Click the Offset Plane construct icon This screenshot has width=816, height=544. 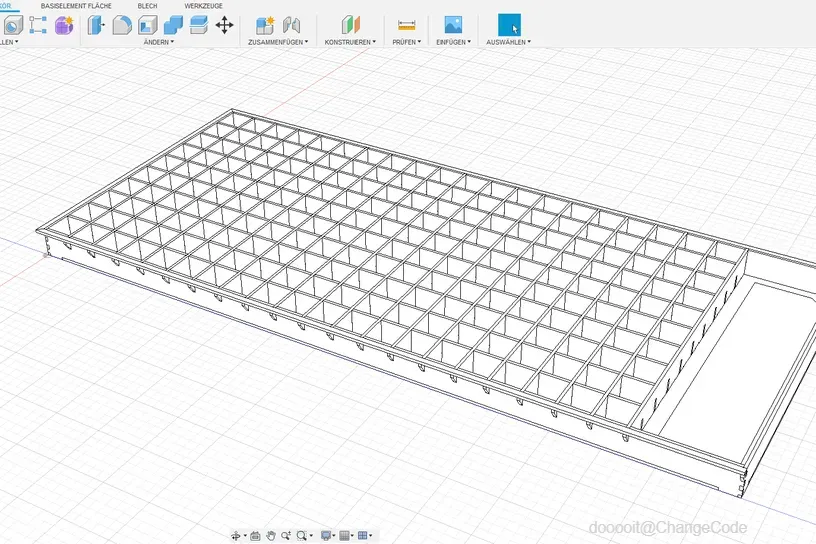350,25
